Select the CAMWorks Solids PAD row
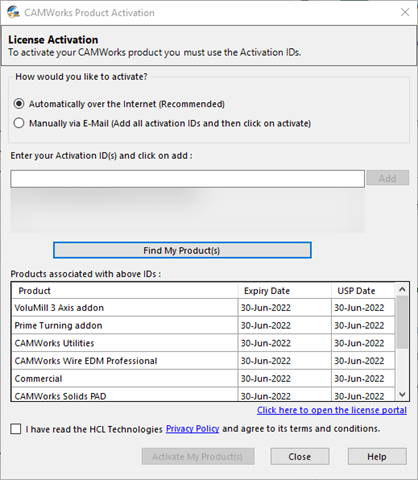The width and height of the screenshot is (418, 480). (203, 395)
